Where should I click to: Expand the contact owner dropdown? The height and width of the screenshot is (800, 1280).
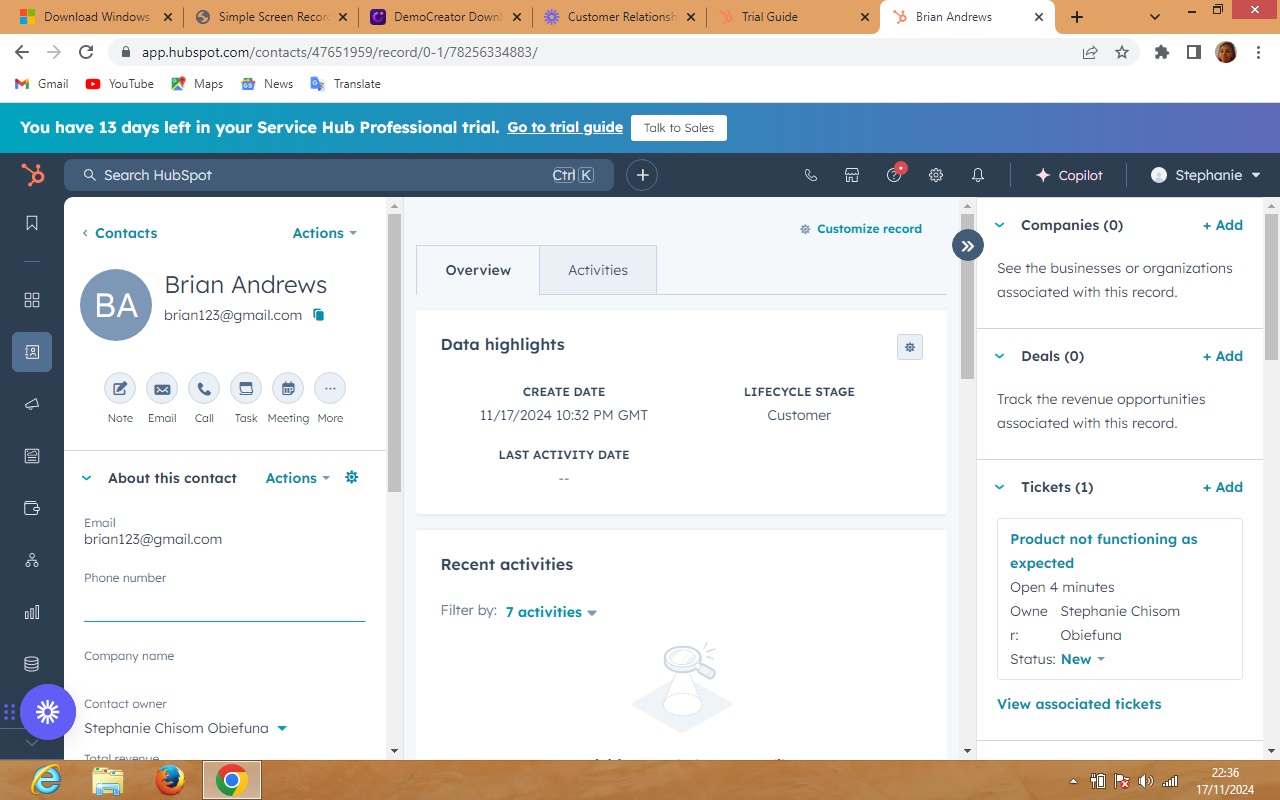point(281,728)
